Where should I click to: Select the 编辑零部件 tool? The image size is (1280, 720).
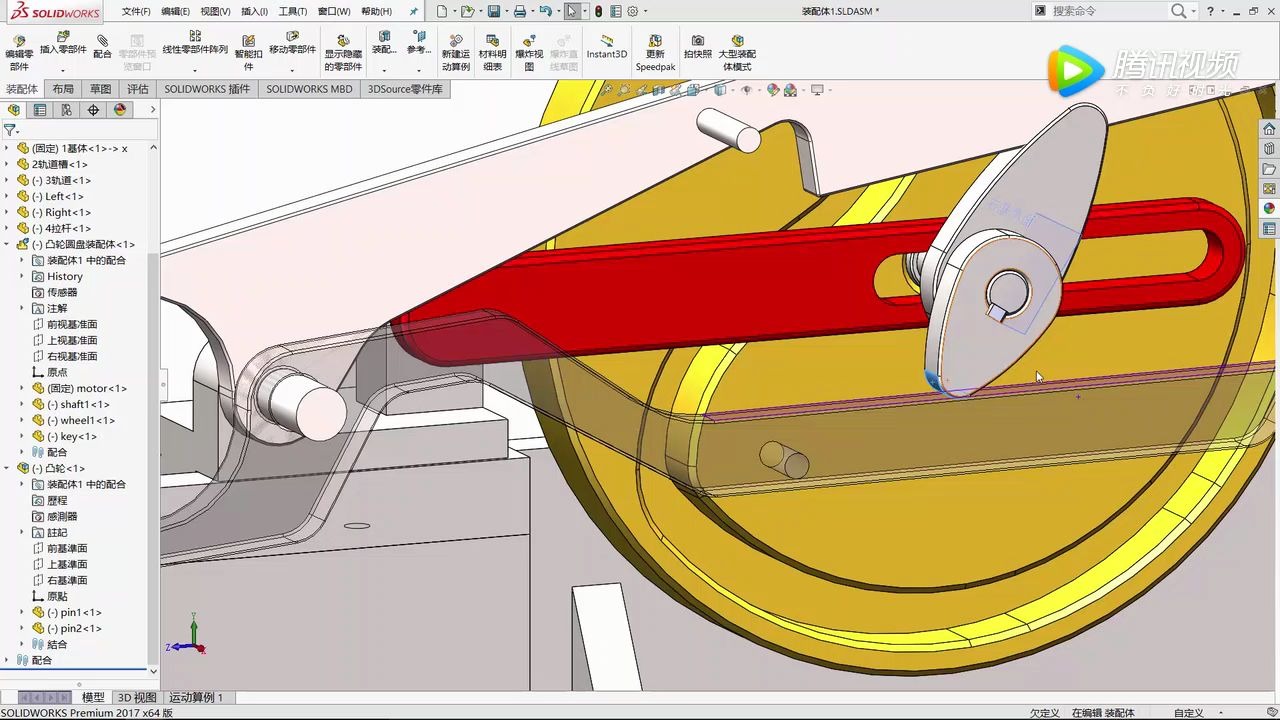[x=20, y=50]
